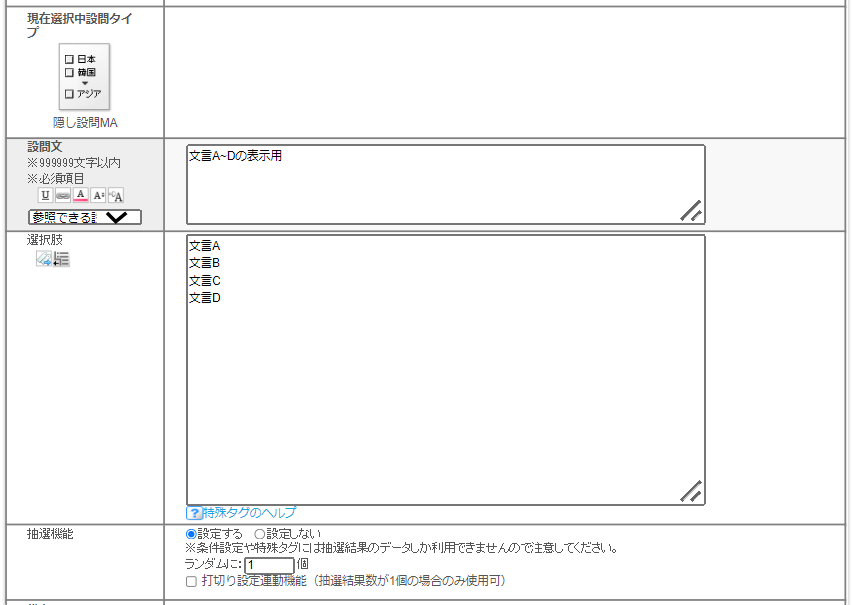852x605 pixels.
Task: Click in the 設問文 text area
Action: click(x=445, y=185)
